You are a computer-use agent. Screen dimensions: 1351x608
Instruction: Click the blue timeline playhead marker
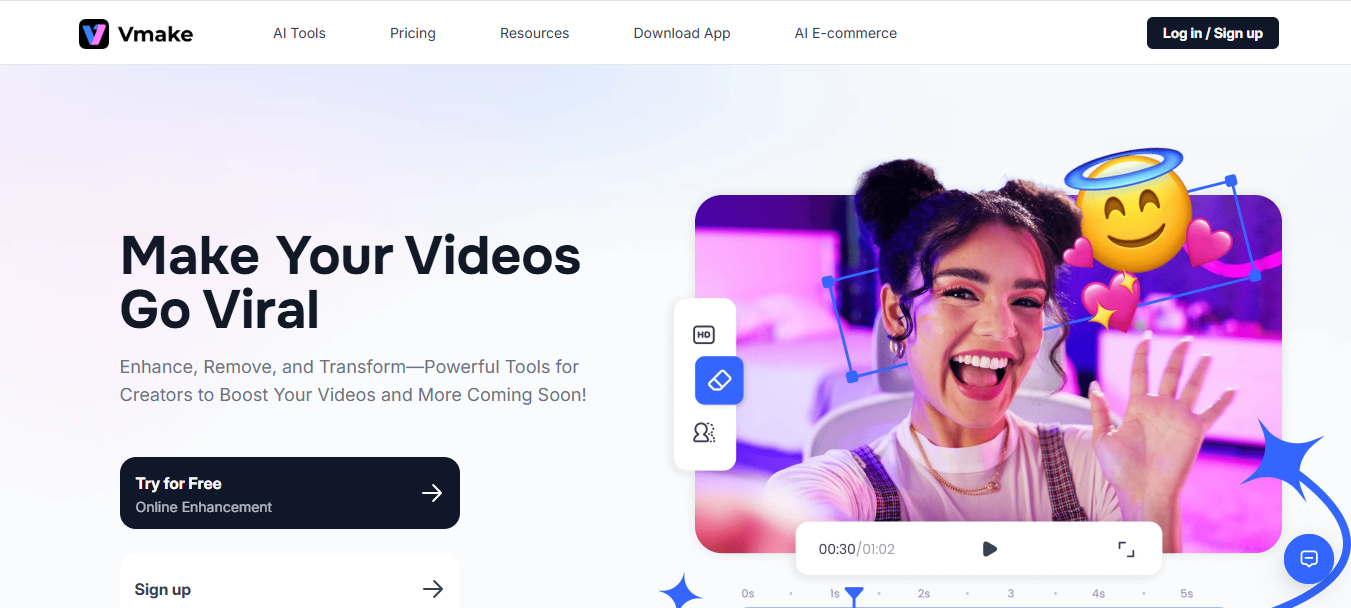tap(854, 596)
